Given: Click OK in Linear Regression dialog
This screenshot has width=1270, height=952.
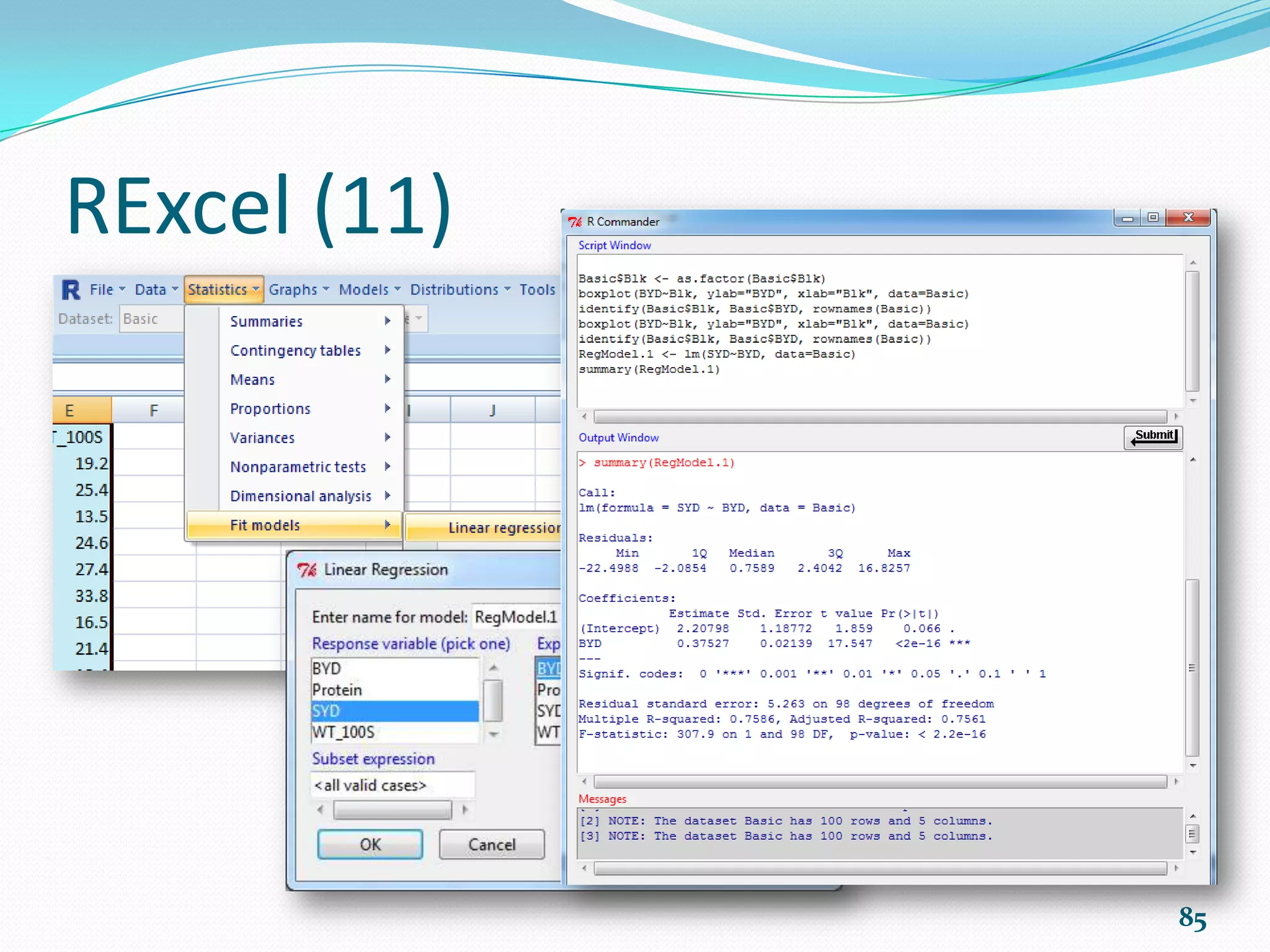Looking at the screenshot, I should click(370, 844).
